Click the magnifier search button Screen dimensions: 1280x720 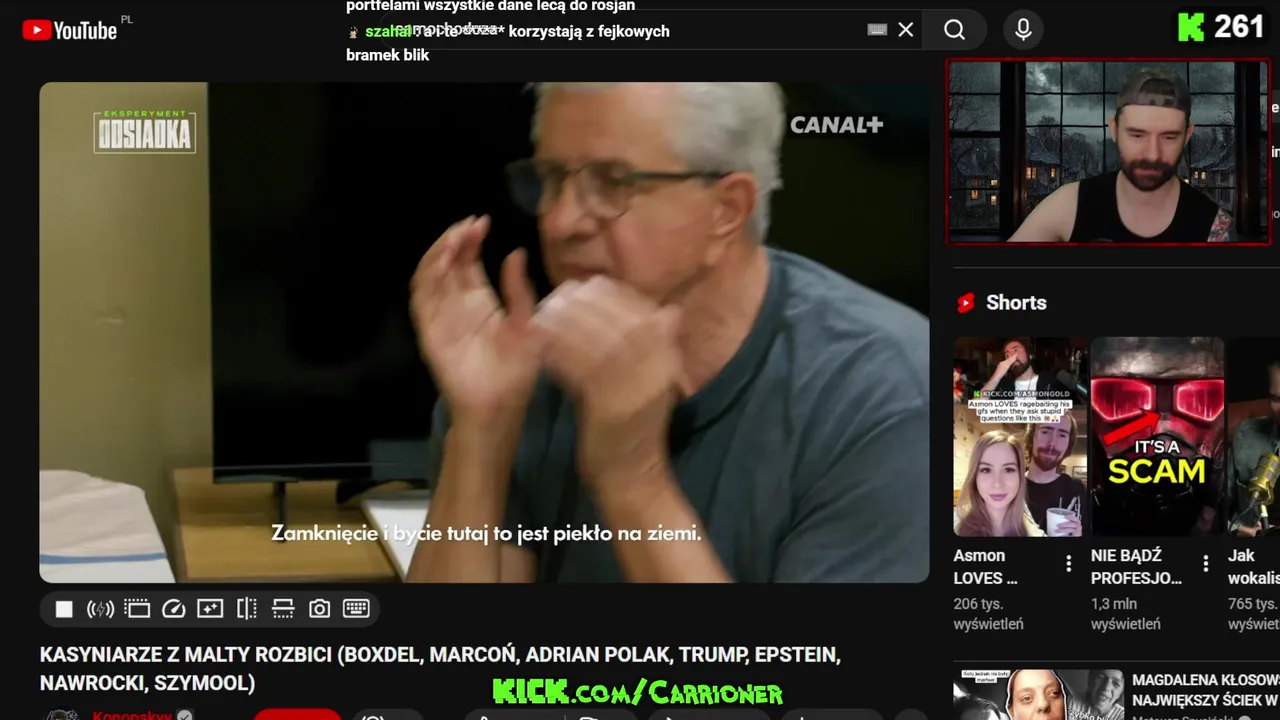click(955, 30)
